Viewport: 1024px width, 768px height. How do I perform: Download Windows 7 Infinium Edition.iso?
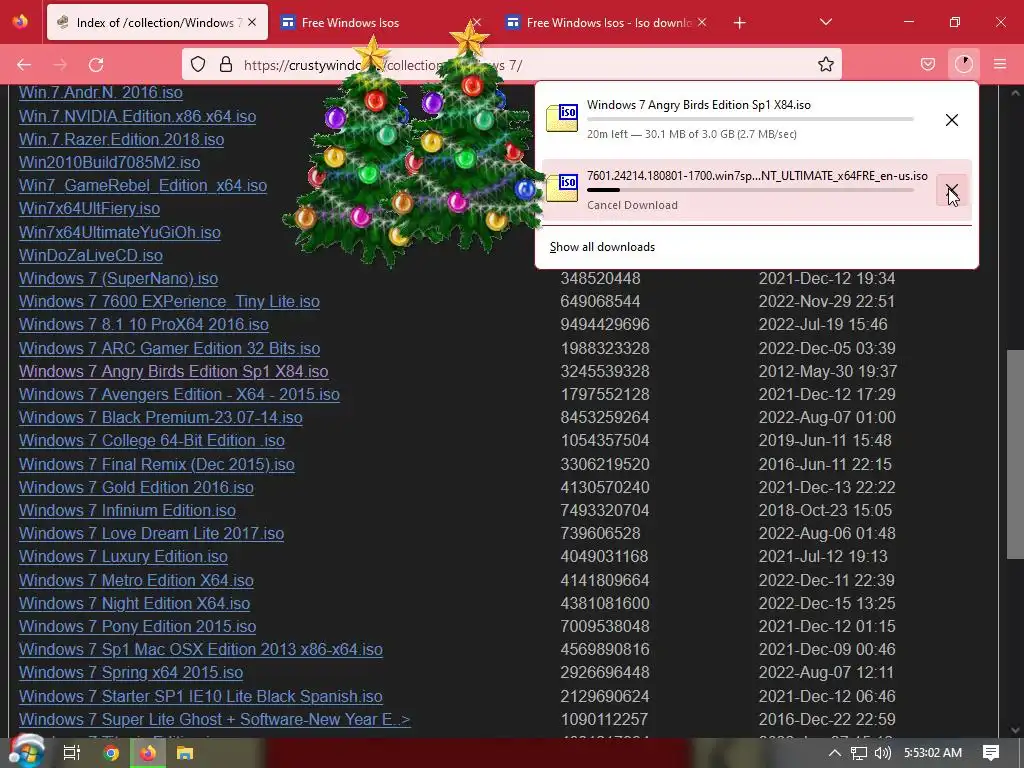pos(127,510)
